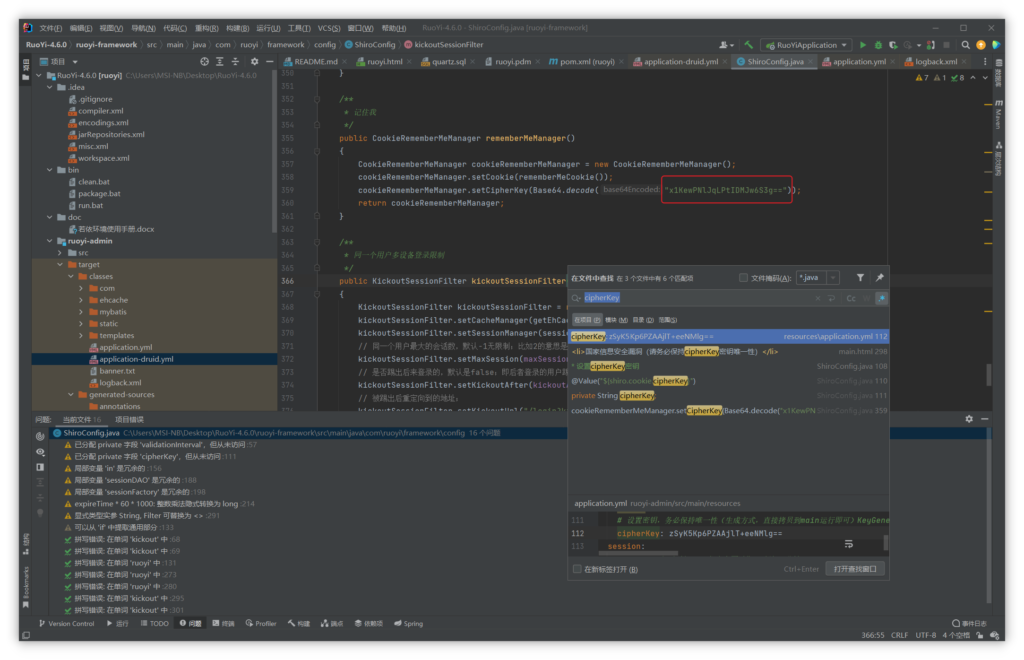The image size is (1024, 660).
Task: Toggle the Cc match-case option
Action: click(851, 298)
